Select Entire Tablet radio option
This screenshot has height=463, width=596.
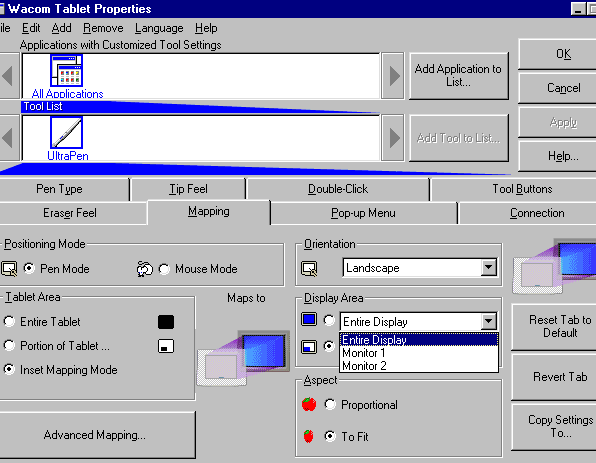pos(9,322)
